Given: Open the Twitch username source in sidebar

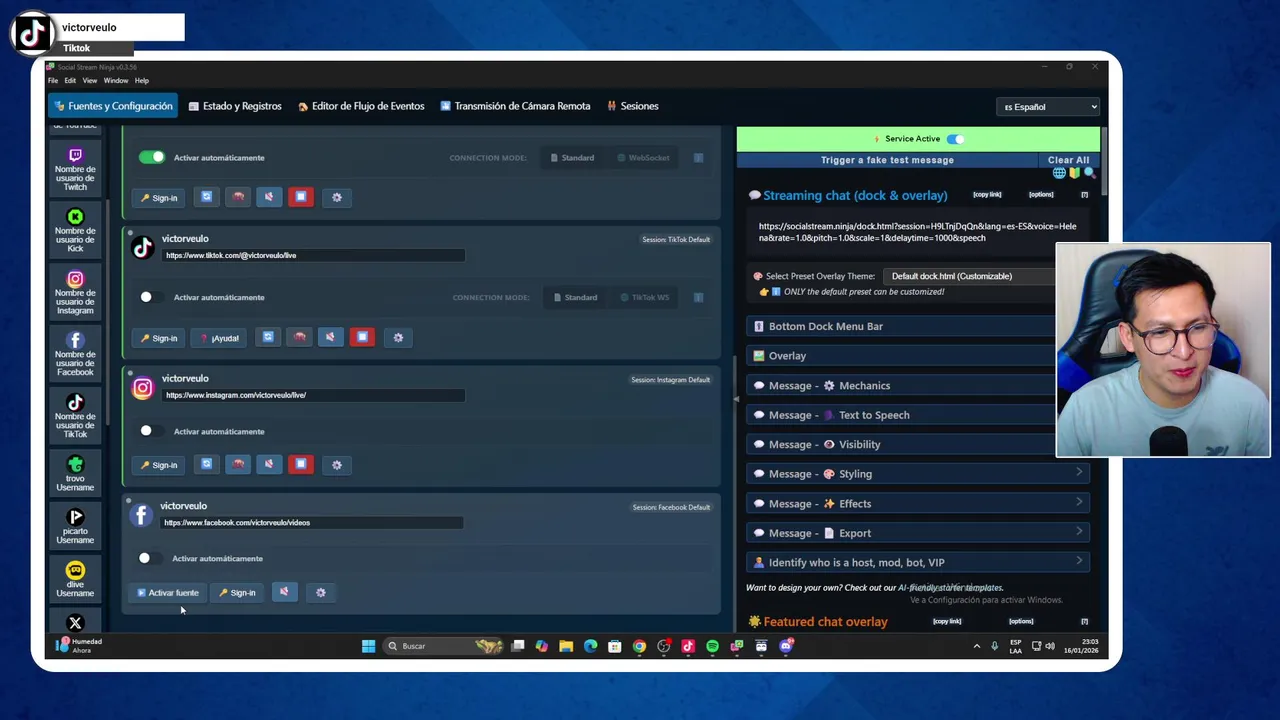Looking at the screenshot, I should click(x=75, y=168).
